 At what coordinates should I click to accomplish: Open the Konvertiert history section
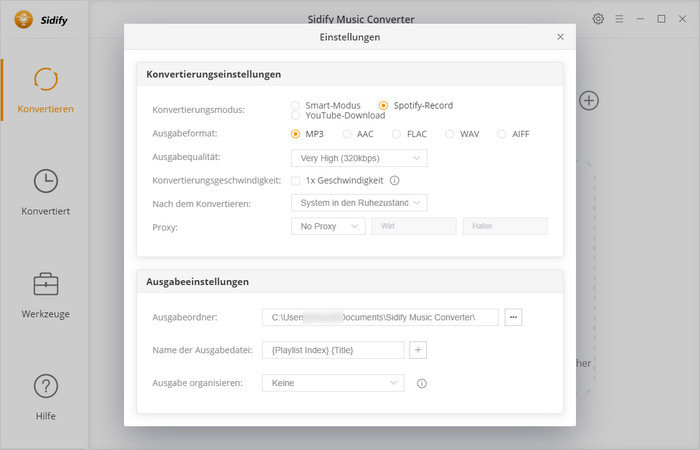point(46,192)
